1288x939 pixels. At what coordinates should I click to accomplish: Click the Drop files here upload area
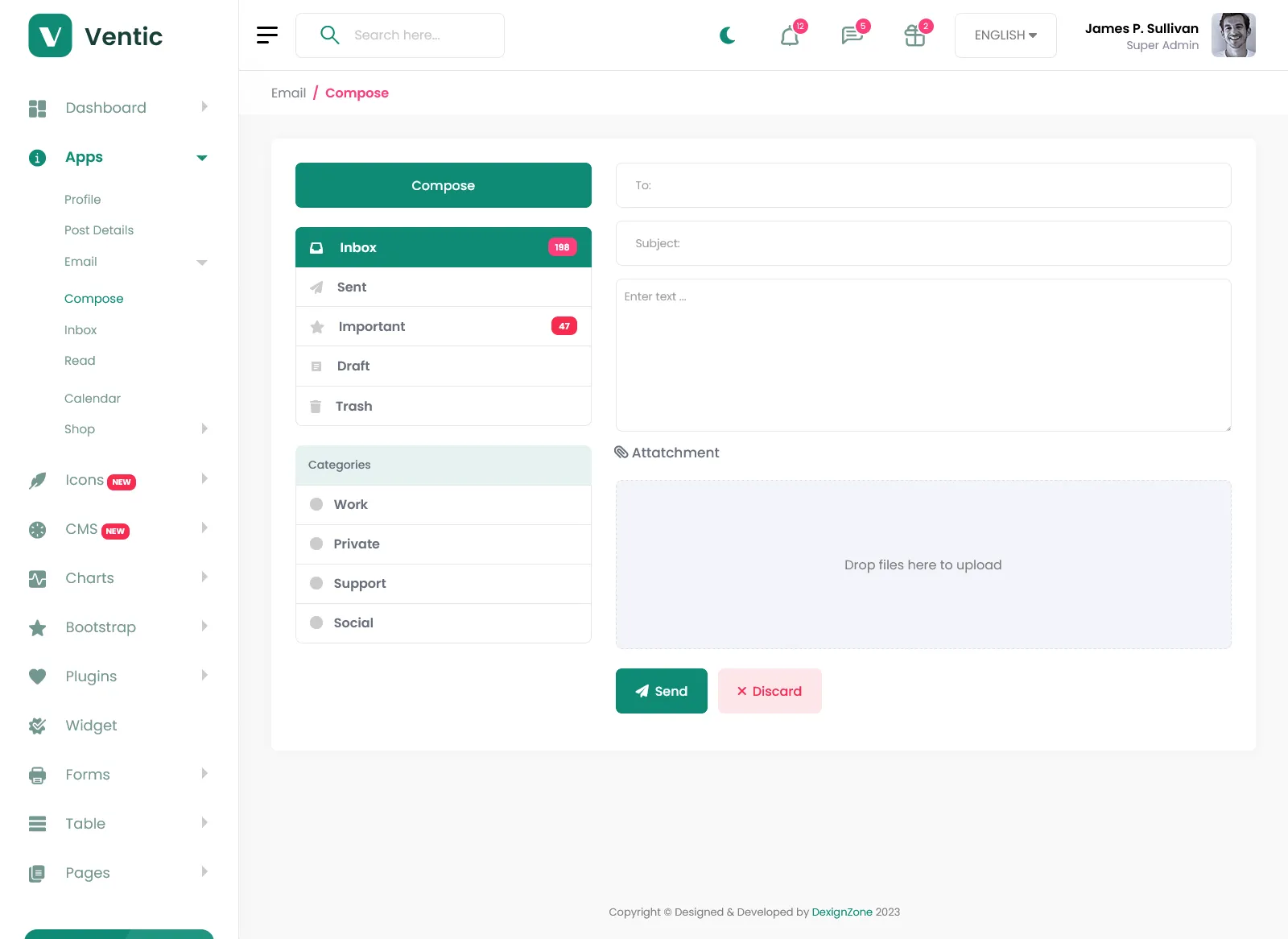[x=923, y=565]
